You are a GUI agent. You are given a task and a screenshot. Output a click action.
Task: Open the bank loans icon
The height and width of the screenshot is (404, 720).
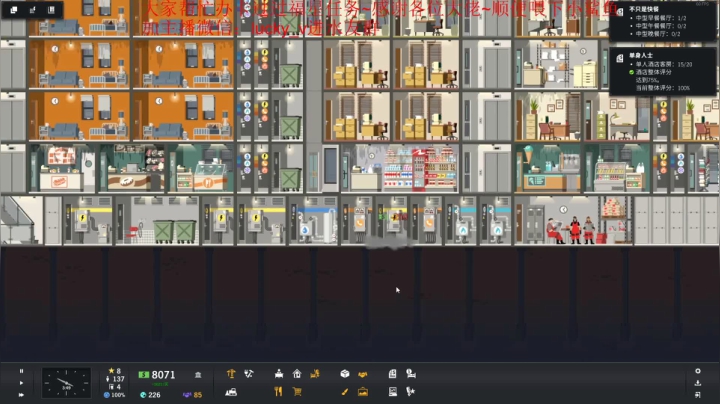198,375
